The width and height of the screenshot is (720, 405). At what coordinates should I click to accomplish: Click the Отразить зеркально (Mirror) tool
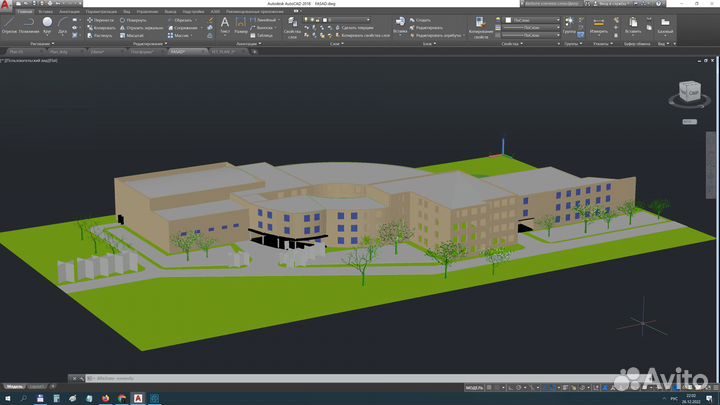(x=141, y=28)
